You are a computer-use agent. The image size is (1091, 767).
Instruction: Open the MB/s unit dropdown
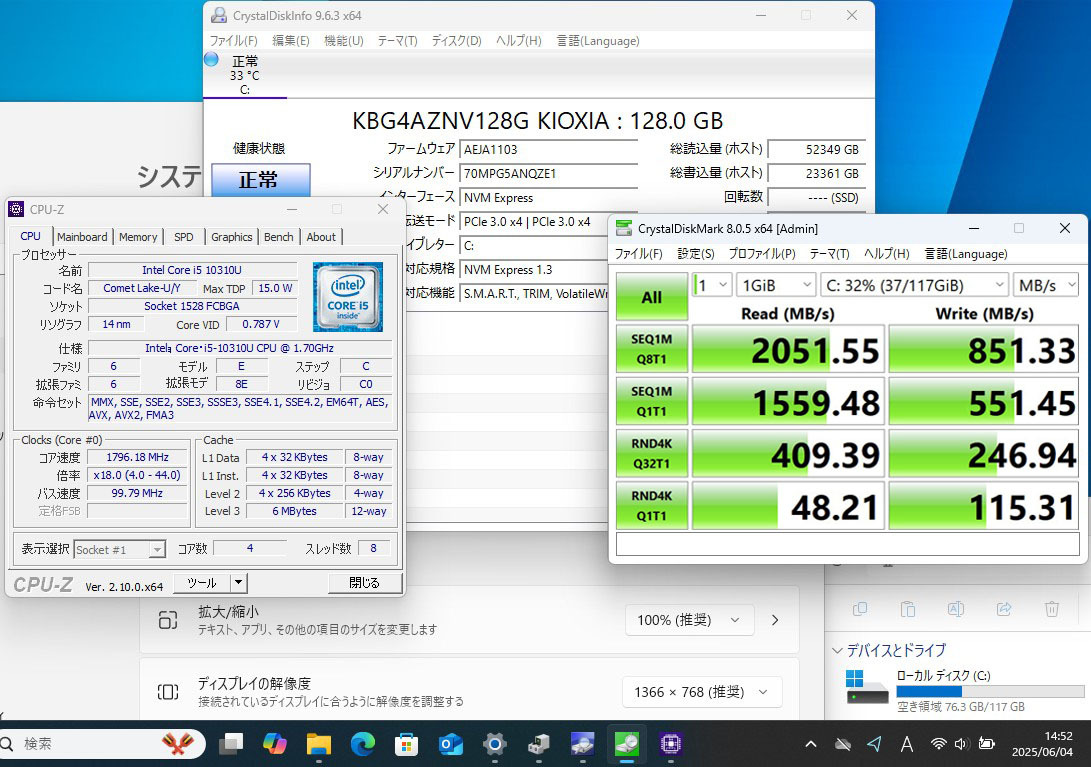(1046, 285)
